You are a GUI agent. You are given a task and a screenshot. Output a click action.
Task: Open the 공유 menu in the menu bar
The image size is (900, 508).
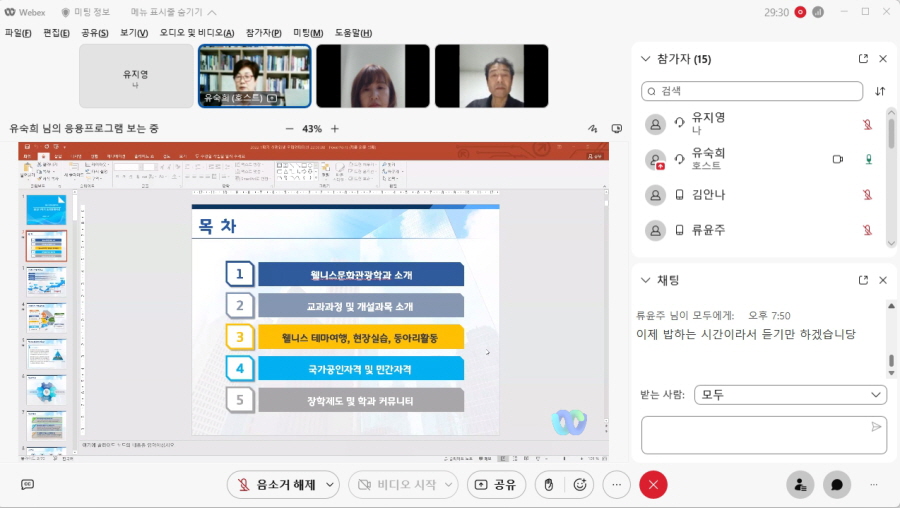pos(95,33)
